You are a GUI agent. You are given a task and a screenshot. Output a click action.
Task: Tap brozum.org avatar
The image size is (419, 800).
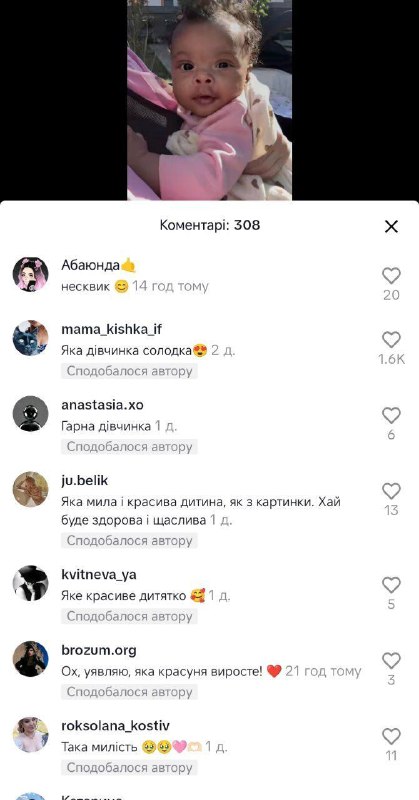[31, 659]
